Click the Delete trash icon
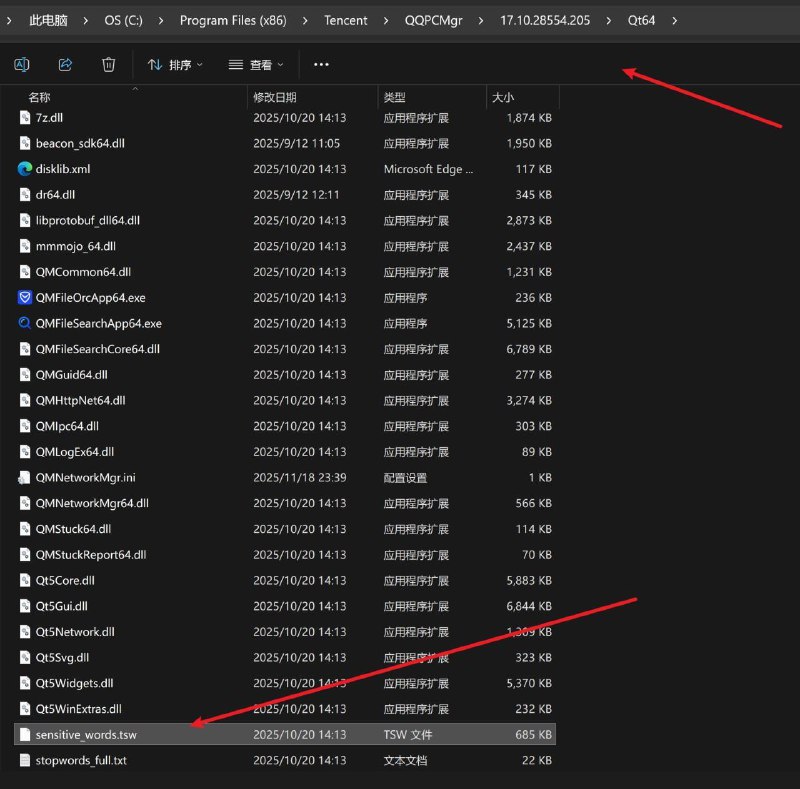The height and width of the screenshot is (789, 800). pos(109,65)
